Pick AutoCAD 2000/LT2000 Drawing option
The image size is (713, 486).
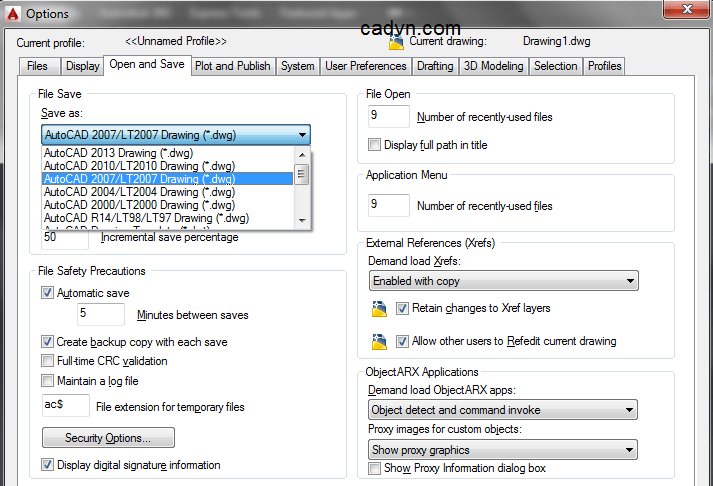(168, 205)
